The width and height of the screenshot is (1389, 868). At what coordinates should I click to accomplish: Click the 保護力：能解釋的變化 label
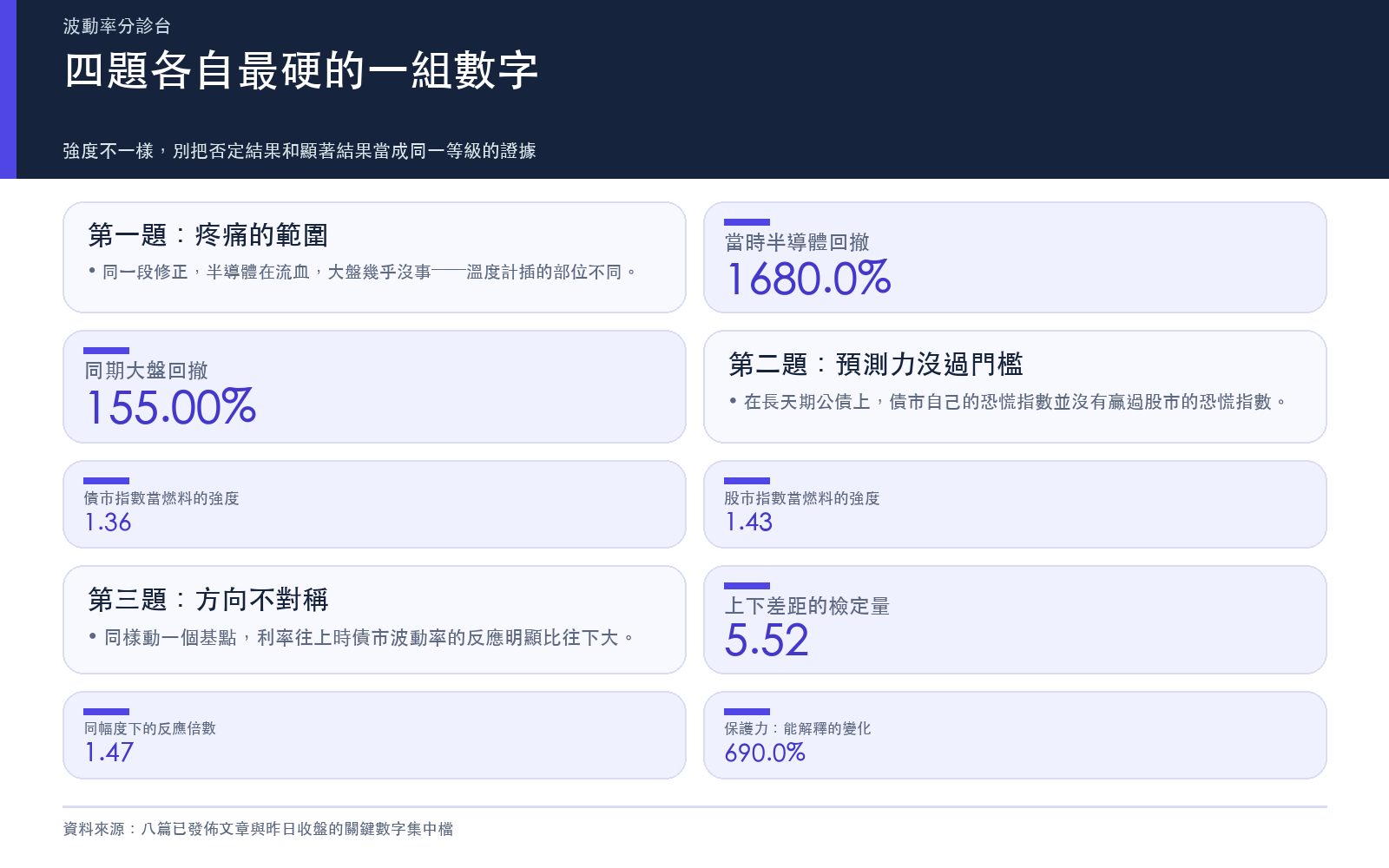click(798, 728)
